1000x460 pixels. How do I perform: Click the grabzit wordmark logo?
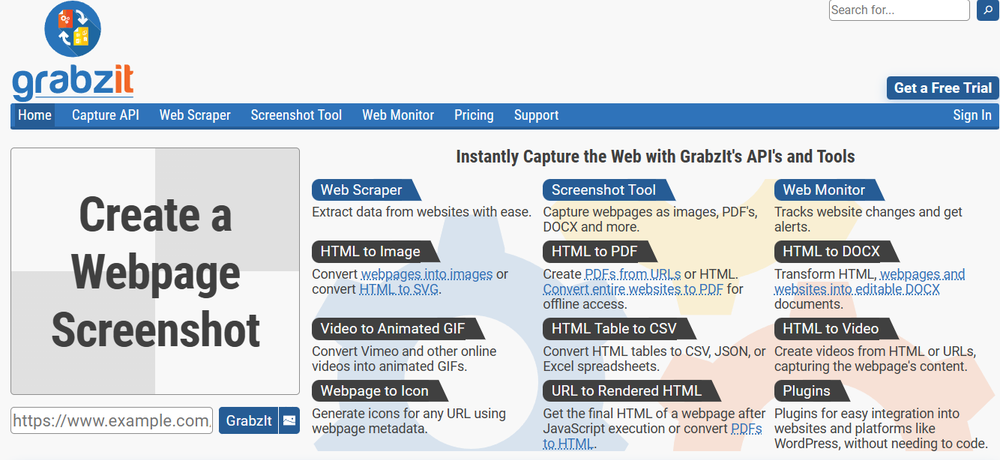[x=73, y=83]
